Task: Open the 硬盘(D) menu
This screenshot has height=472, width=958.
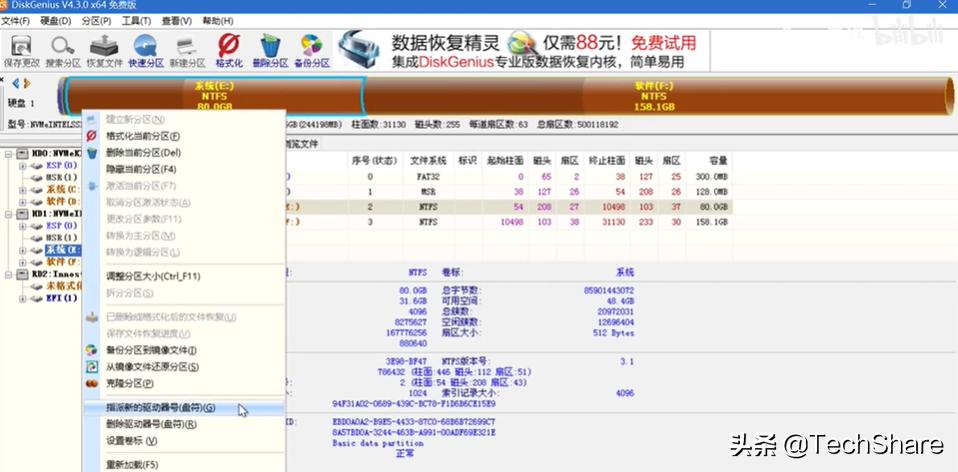Action: tap(56, 21)
